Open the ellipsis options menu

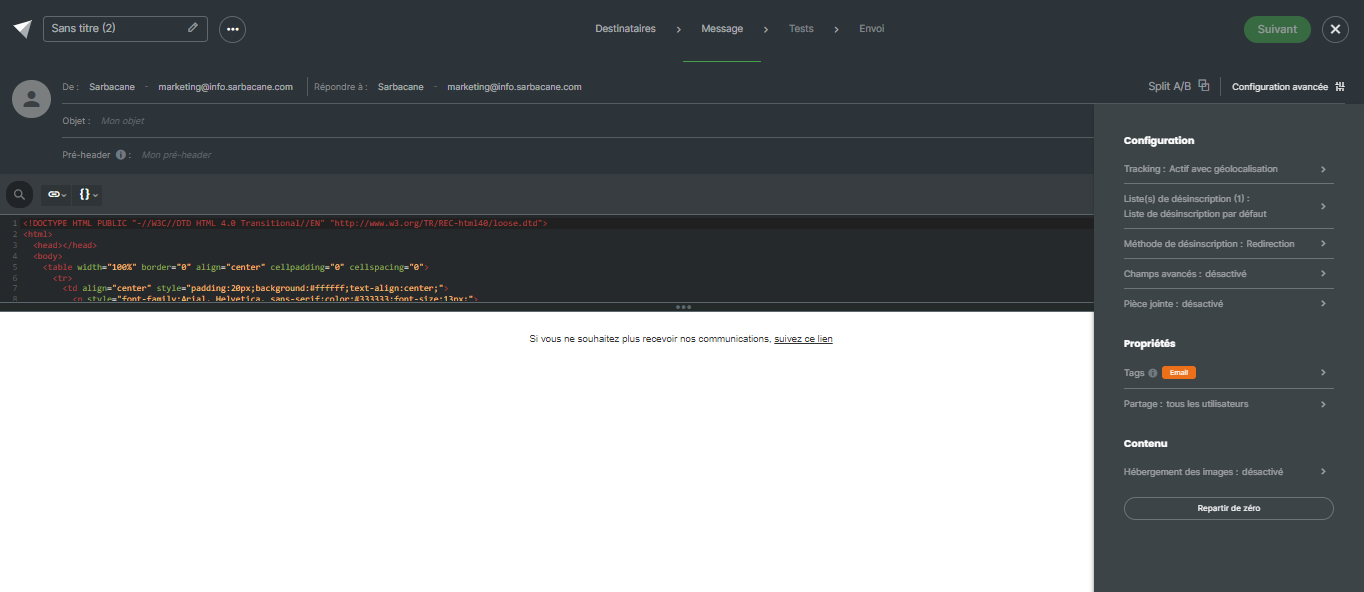point(232,29)
